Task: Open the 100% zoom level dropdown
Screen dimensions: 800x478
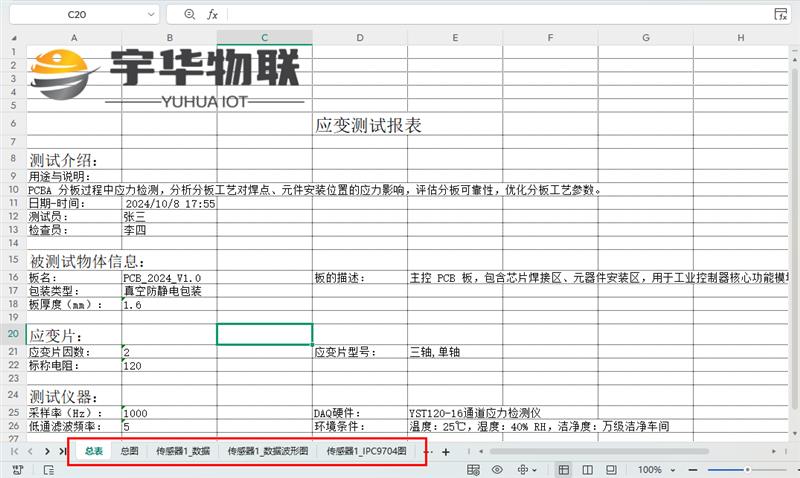Action: (x=654, y=470)
